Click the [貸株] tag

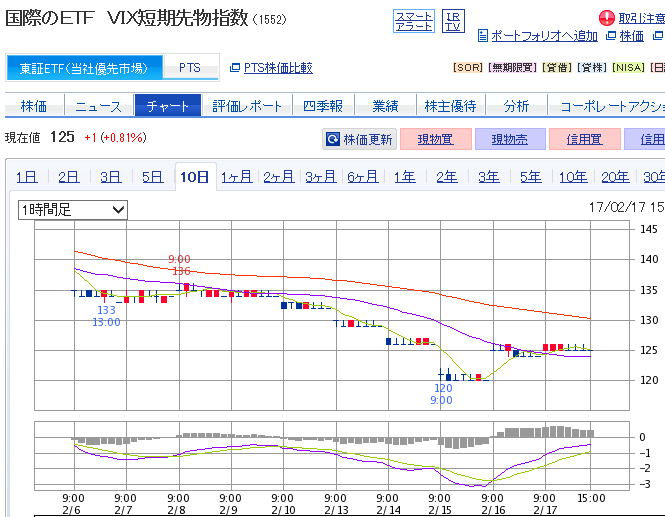click(592, 67)
